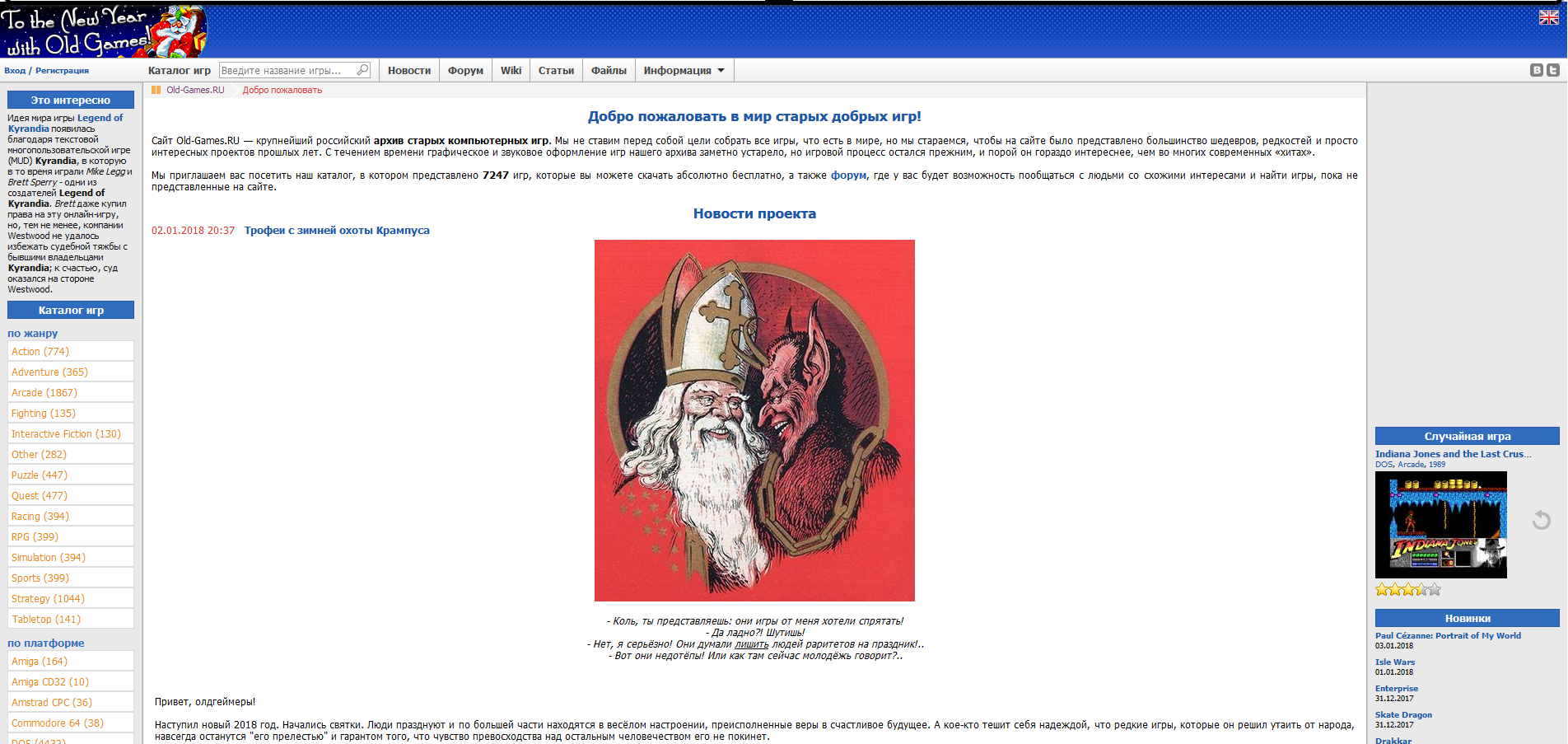
Task: Expand the Информация dropdown menu
Action: pos(684,70)
